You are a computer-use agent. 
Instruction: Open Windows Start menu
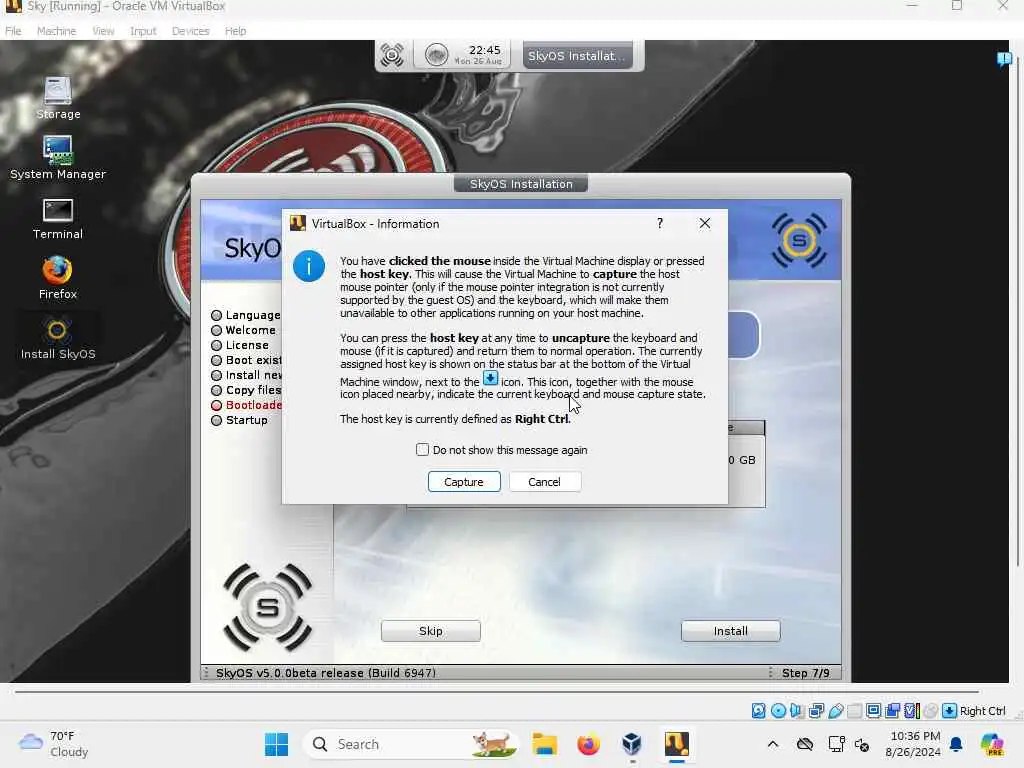pyautogui.click(x=277, y=744)
